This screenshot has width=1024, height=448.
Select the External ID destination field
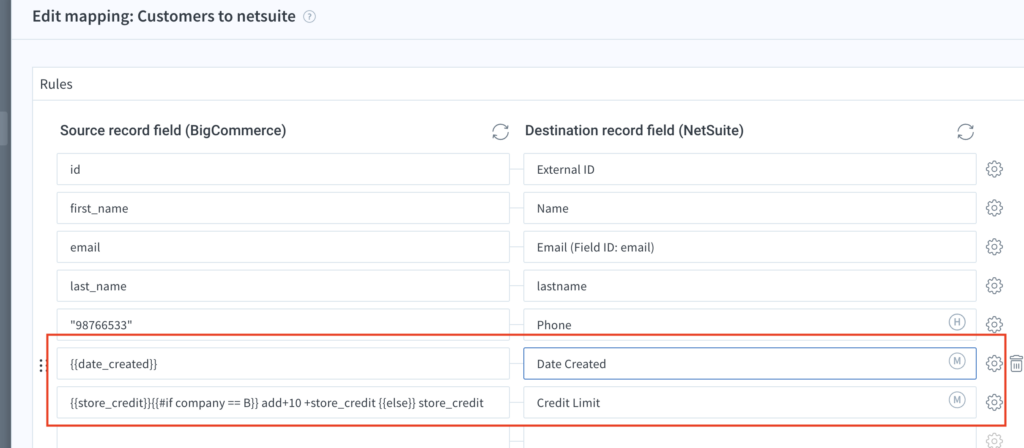(x=750, y=170)
